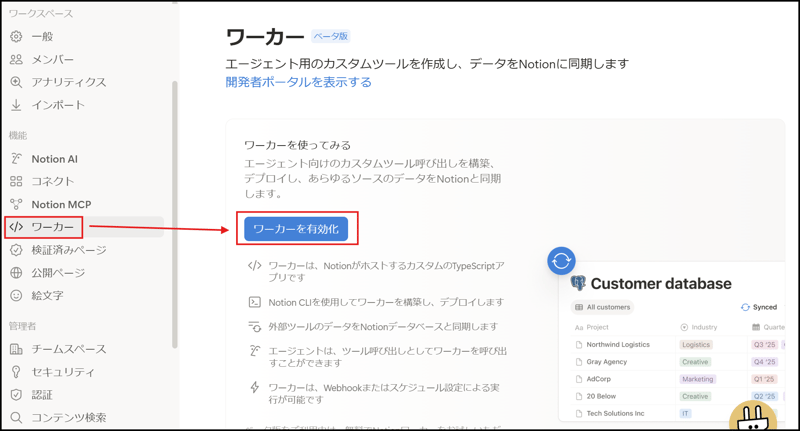This screenshot has height=431, width=800.
Task: Click the Q3 '25 quarter tag
Action: [x=764, y=345]
